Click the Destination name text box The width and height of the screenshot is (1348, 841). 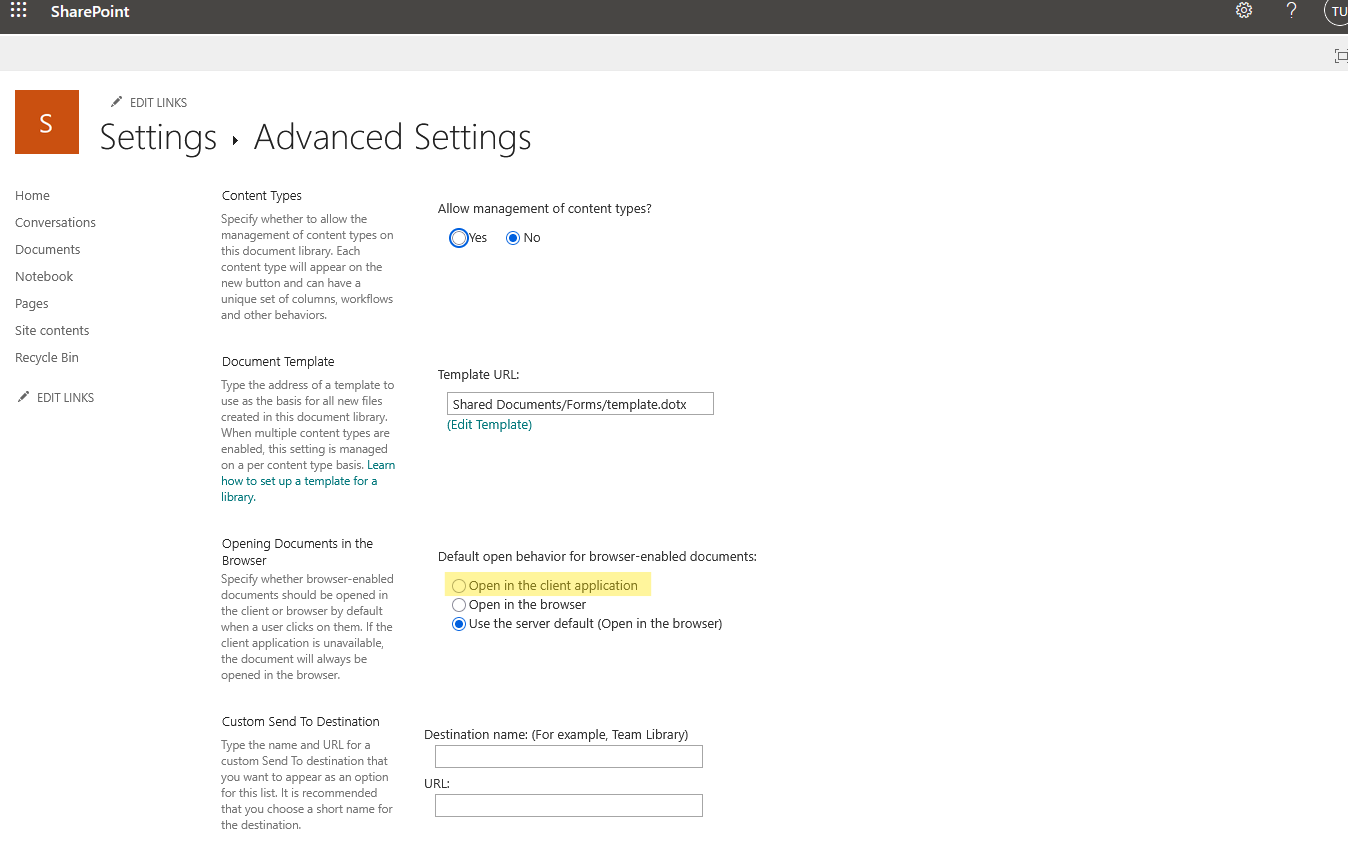click(568, 756)
